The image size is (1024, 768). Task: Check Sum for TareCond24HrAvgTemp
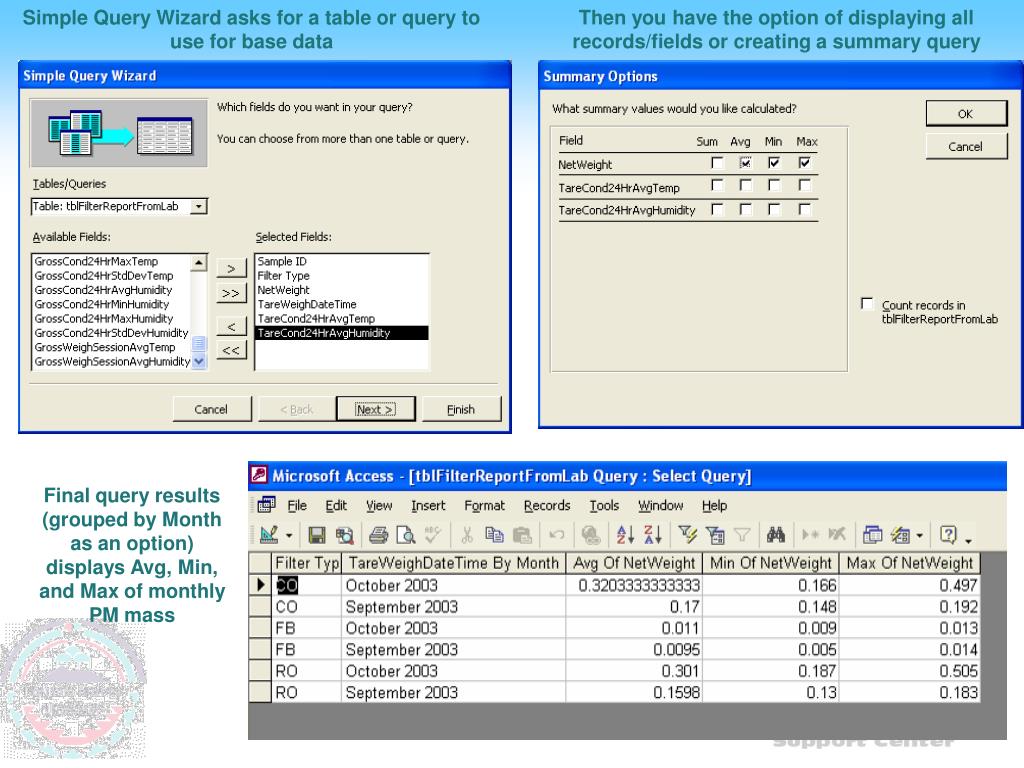point(717,185)
